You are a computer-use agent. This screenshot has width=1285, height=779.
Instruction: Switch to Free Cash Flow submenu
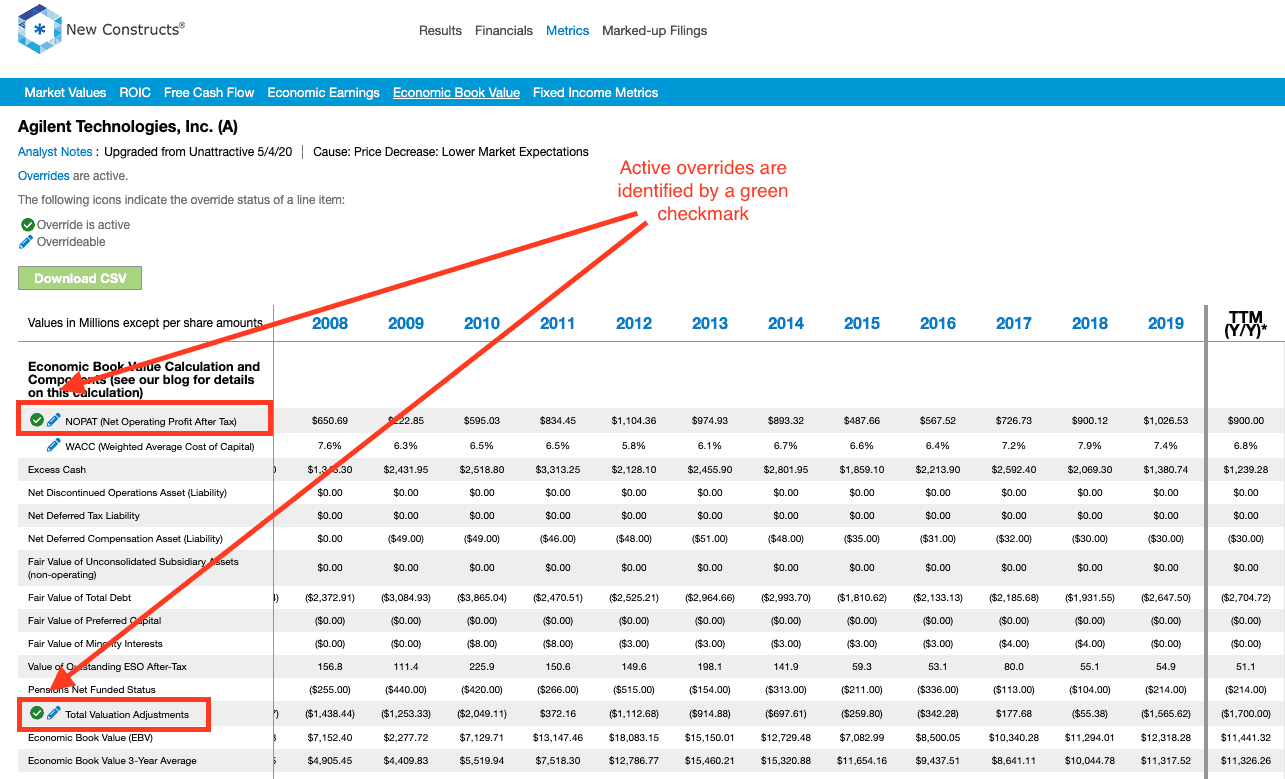click(209, 92)
